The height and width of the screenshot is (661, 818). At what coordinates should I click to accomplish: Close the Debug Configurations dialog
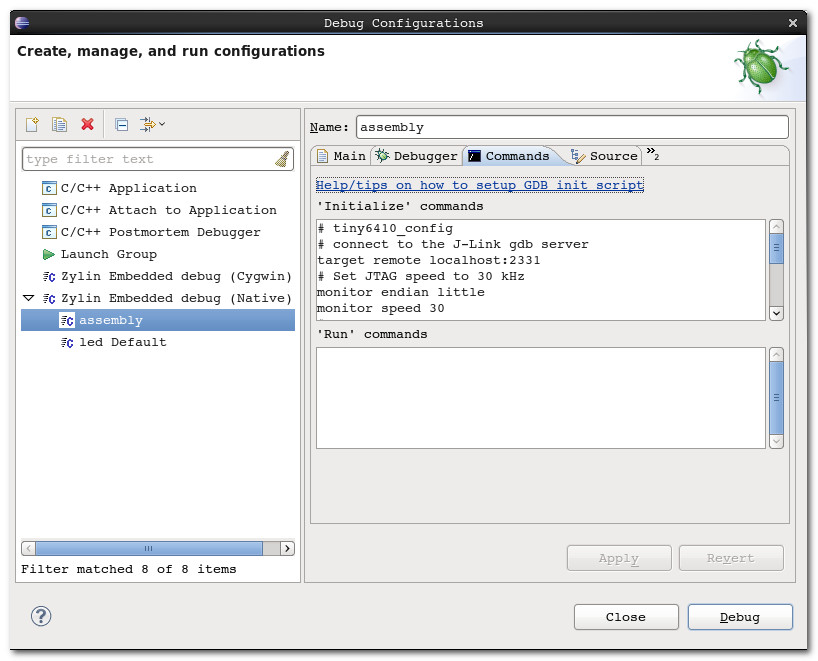pos(792,23)
